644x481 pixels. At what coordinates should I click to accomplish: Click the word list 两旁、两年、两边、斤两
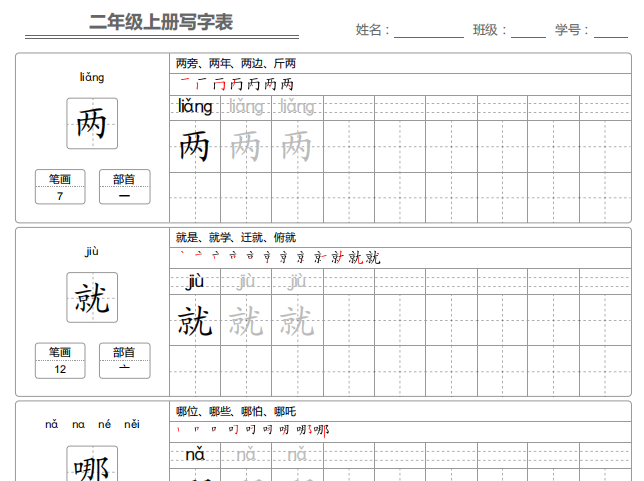click(x=236, y=63)
